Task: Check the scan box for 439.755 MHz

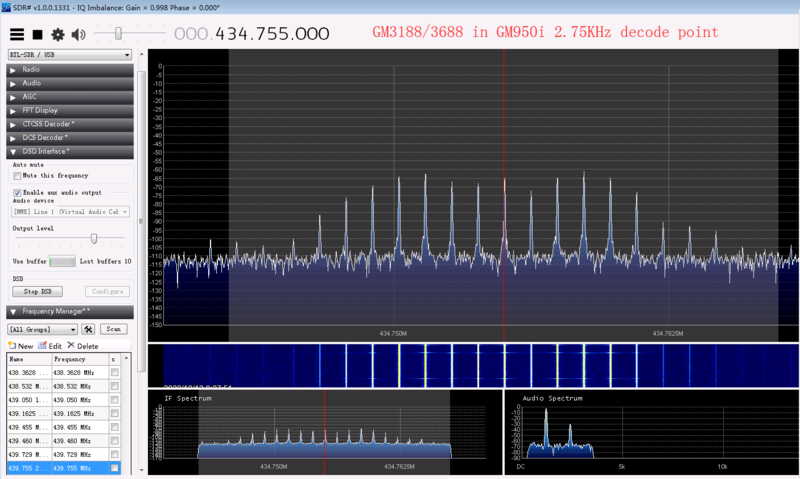Action: point(115,468)
